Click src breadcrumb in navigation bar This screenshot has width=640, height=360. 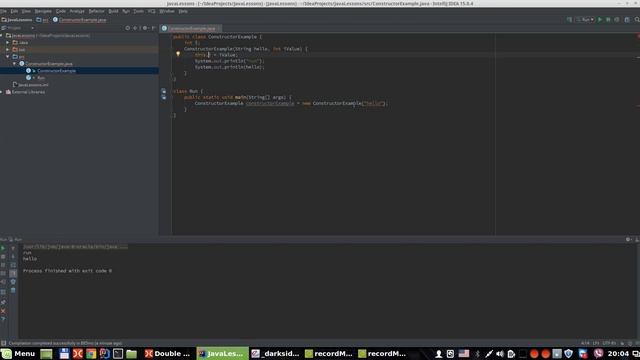(42, 20)
